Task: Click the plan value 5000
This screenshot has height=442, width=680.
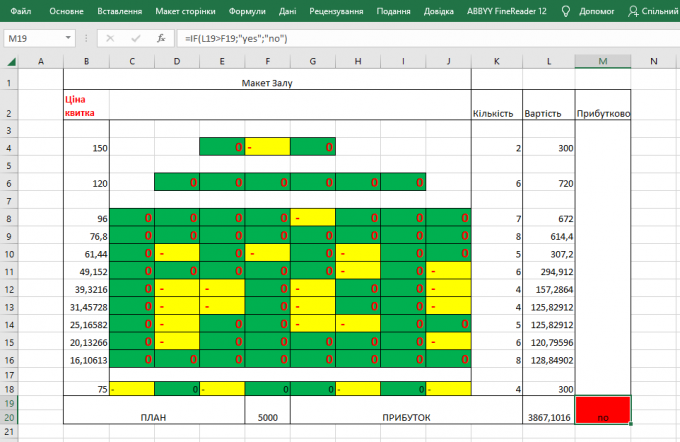Action: [268, 410]
